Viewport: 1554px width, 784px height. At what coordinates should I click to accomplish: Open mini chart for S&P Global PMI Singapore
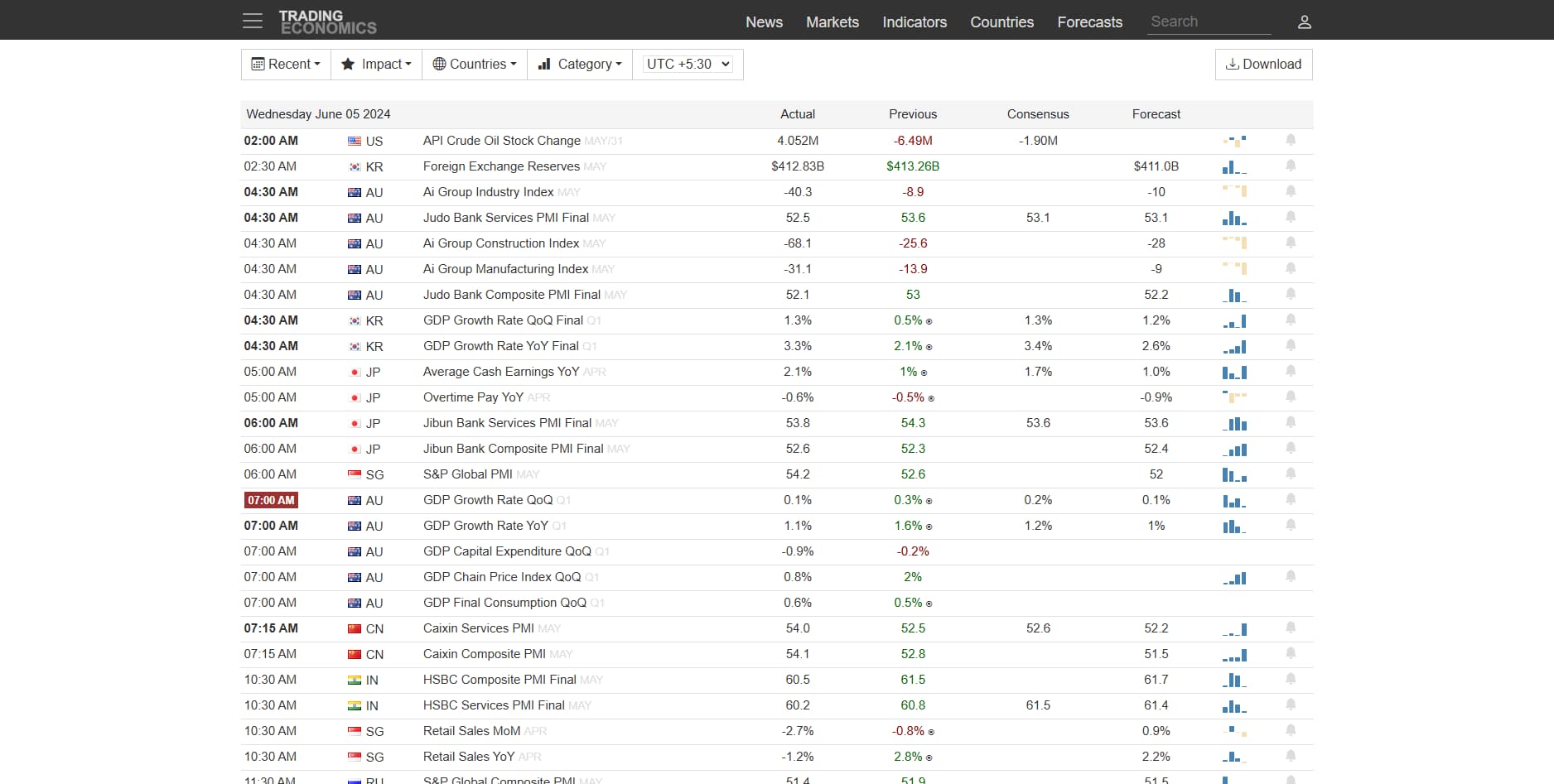coord(1234,474)
